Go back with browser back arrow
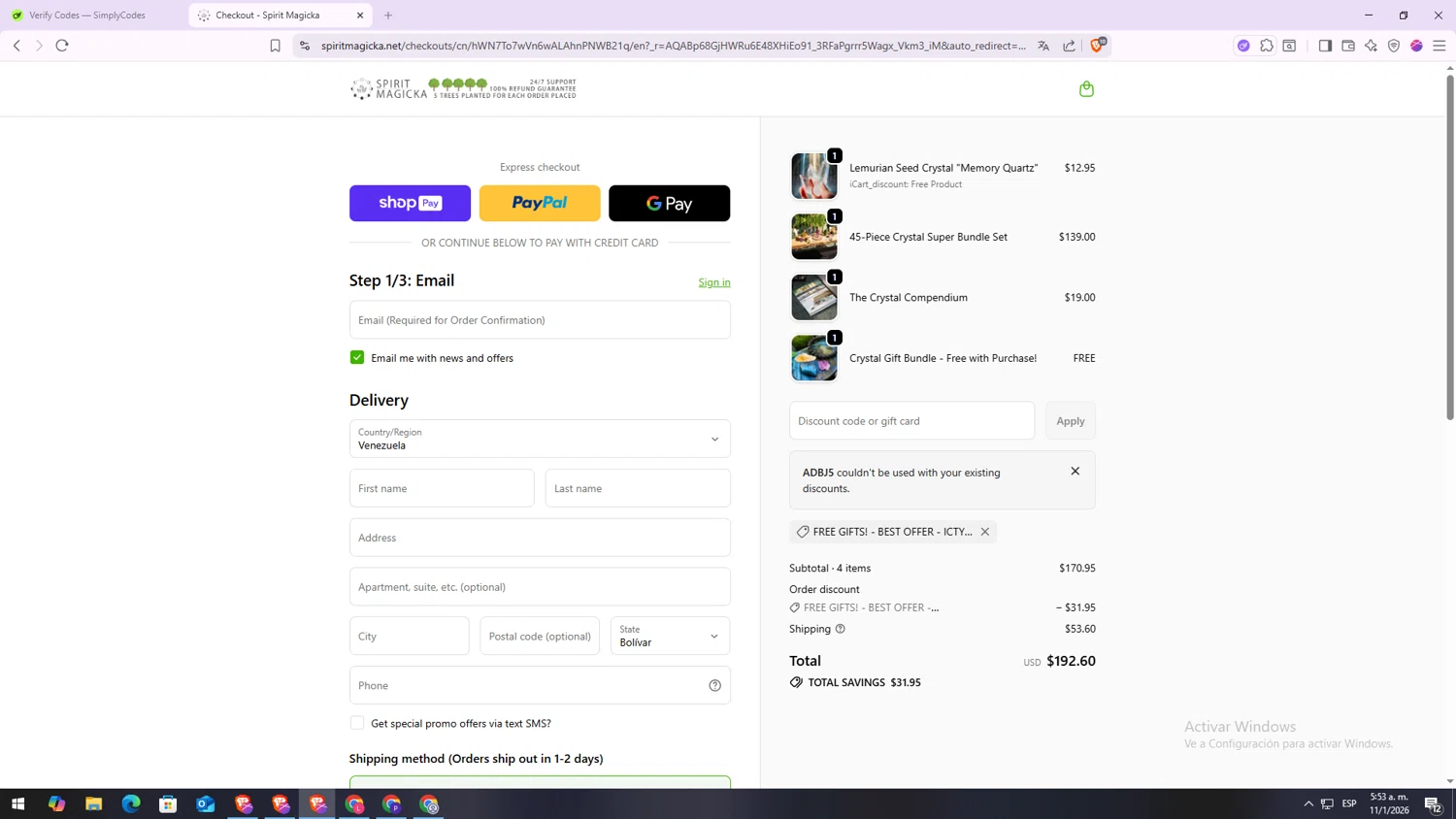The height and width of the screenshot is (819, 1456). pyautogui.click(x=17, y=46)
